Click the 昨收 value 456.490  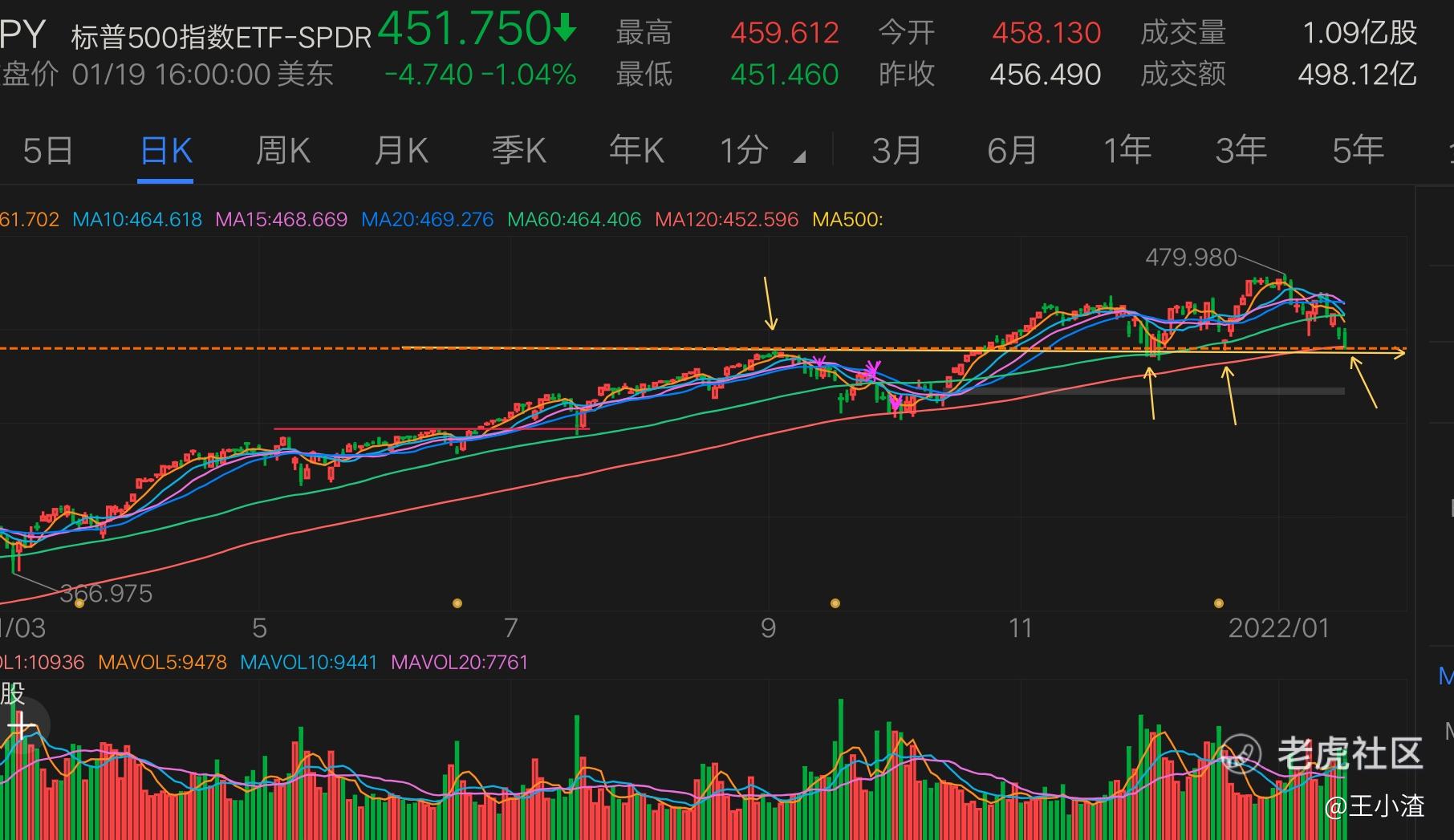1045,75
